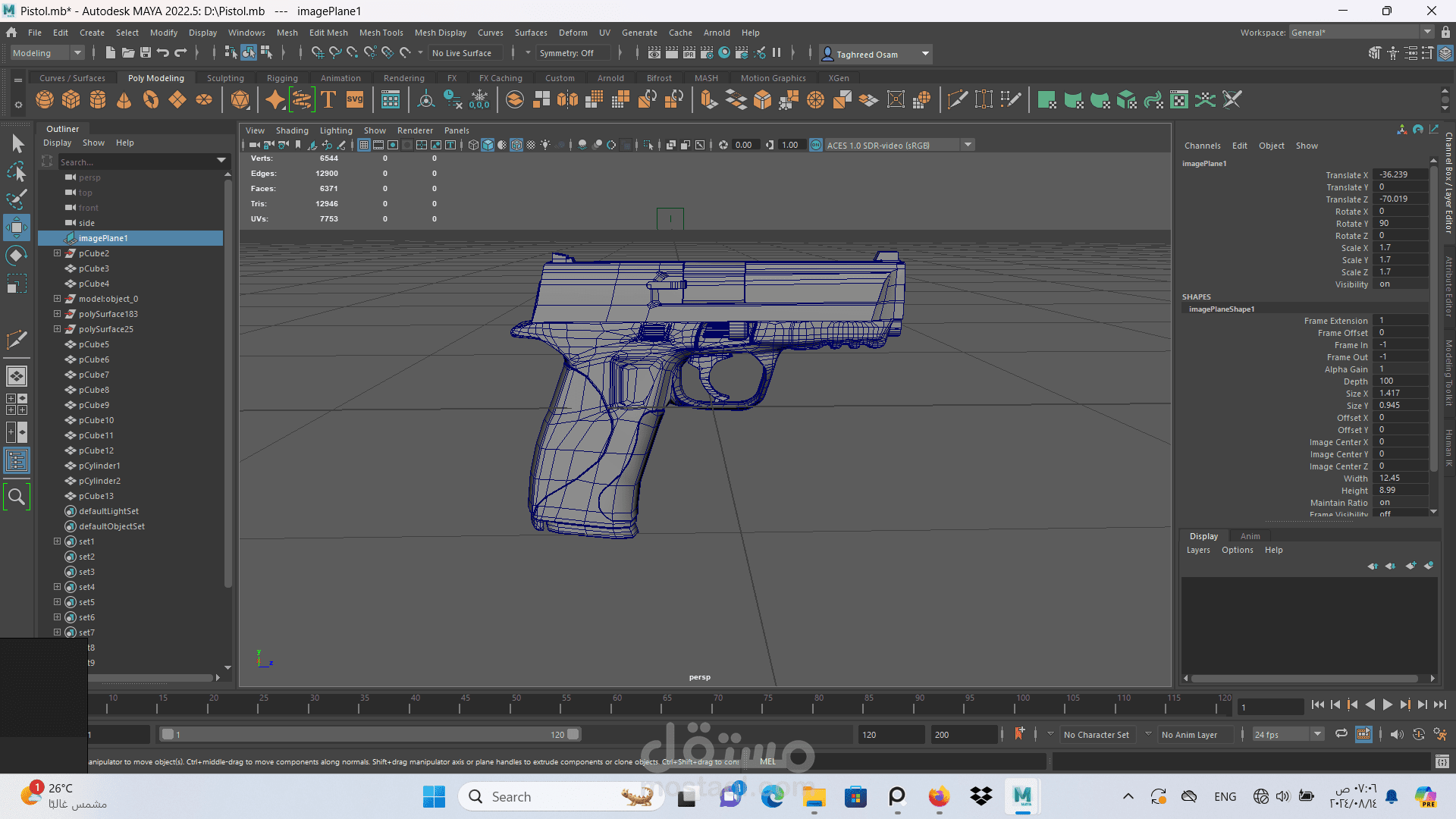Image resolution: width=1456 pixels, height=819 pixels.
Task: Toggle the viewport grid display button
Action: (x=364, y=145)
